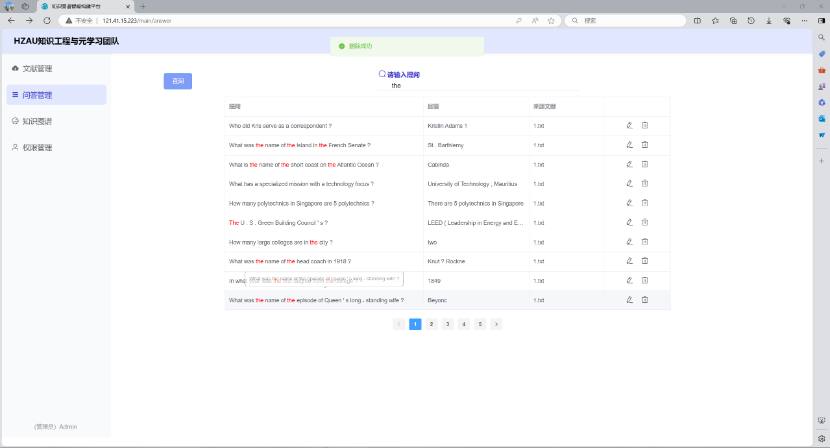
Task: Click delete icon for Knut Rockne row
Action: tap(645, 261)
